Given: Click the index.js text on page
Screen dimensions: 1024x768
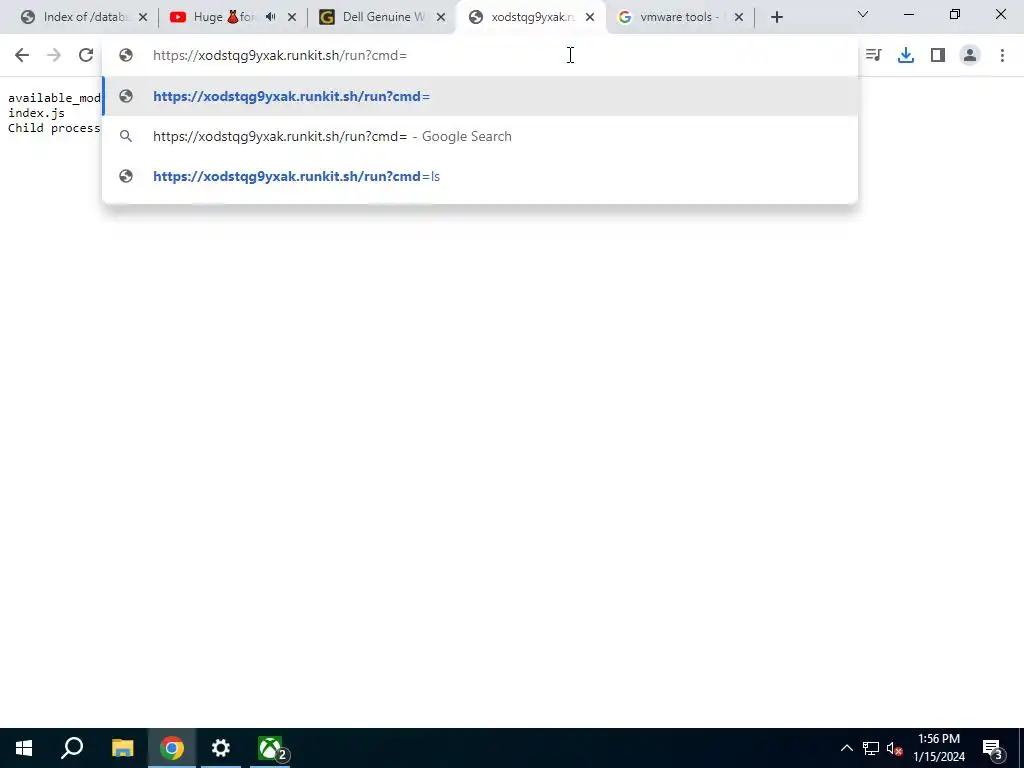Looking at the screenshot, I should tap(37, 113).
